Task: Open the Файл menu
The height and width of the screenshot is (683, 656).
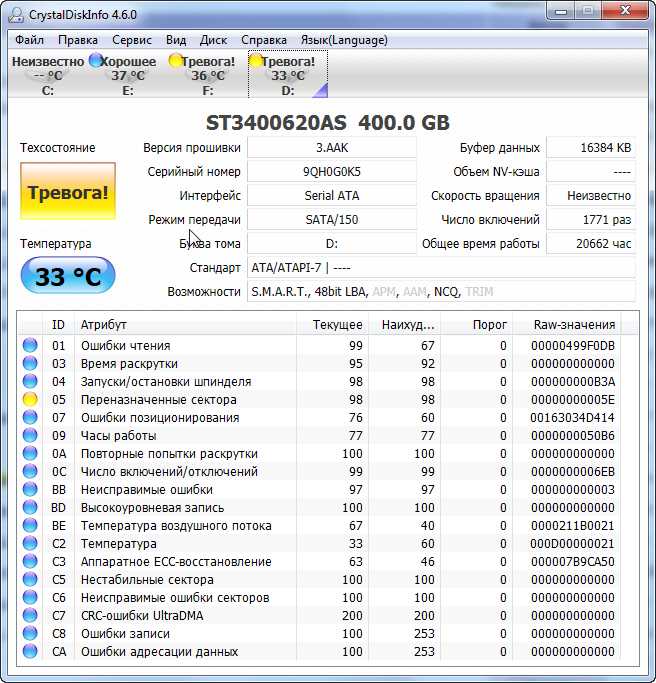Action: pos(29,40)
